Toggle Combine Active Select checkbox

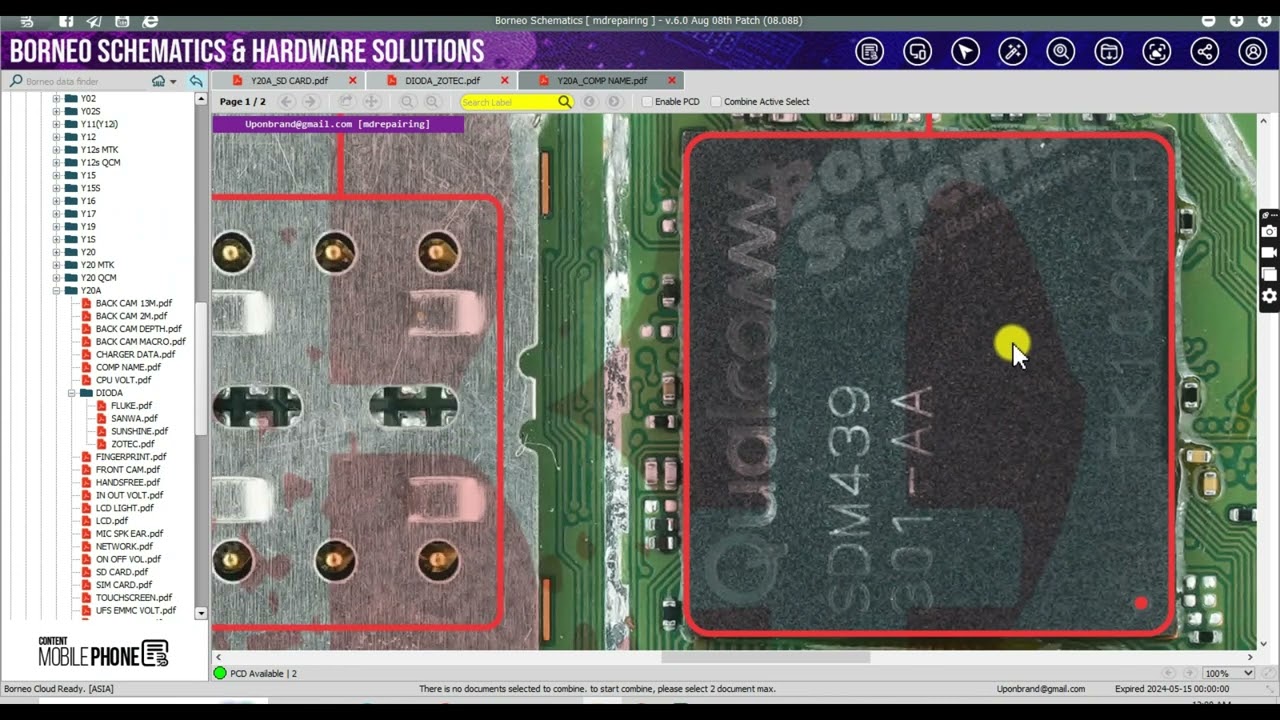coord(715,102)
